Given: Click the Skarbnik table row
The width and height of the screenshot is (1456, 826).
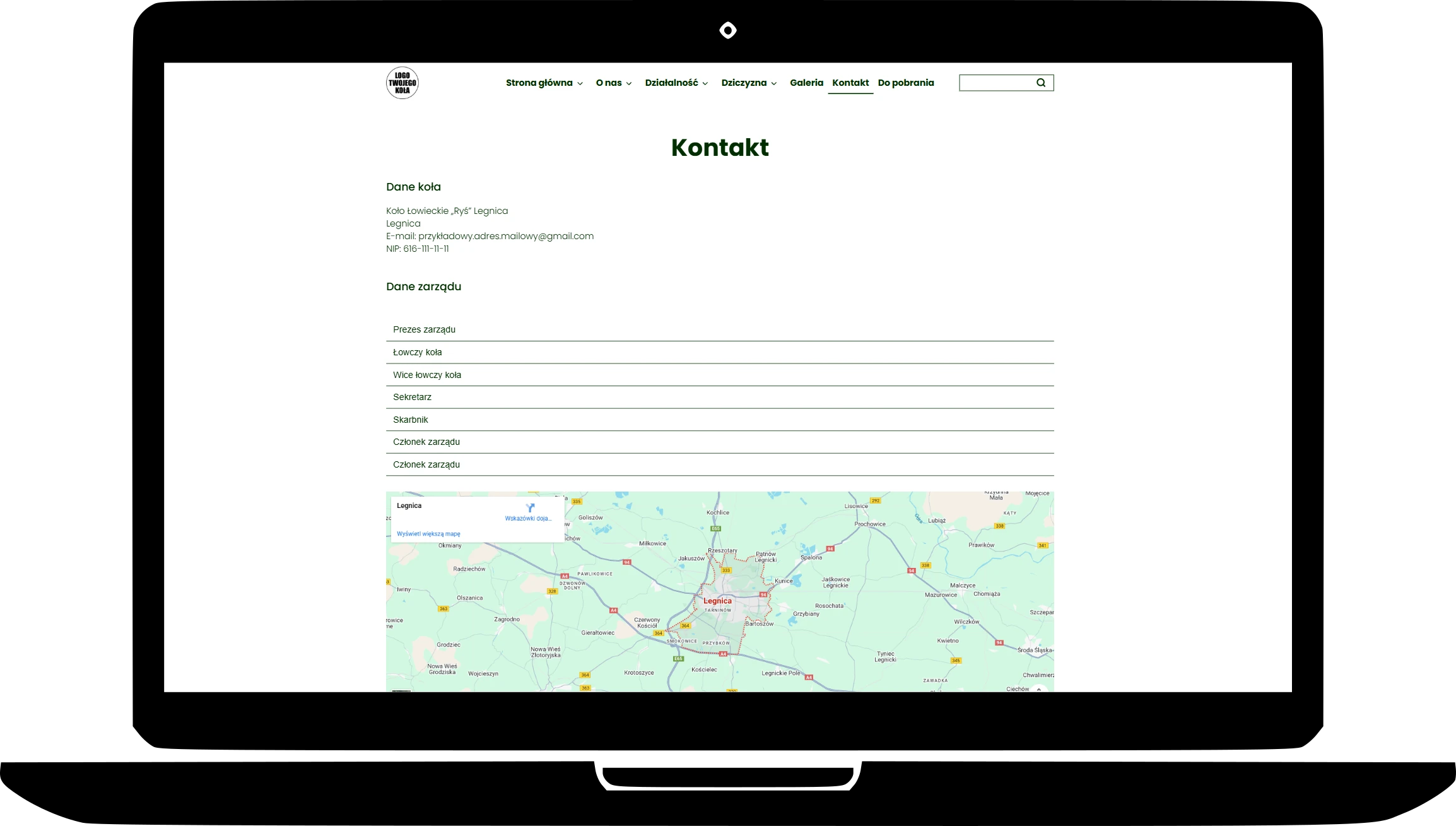Looking at the screenshot, I should click(411, 420).
